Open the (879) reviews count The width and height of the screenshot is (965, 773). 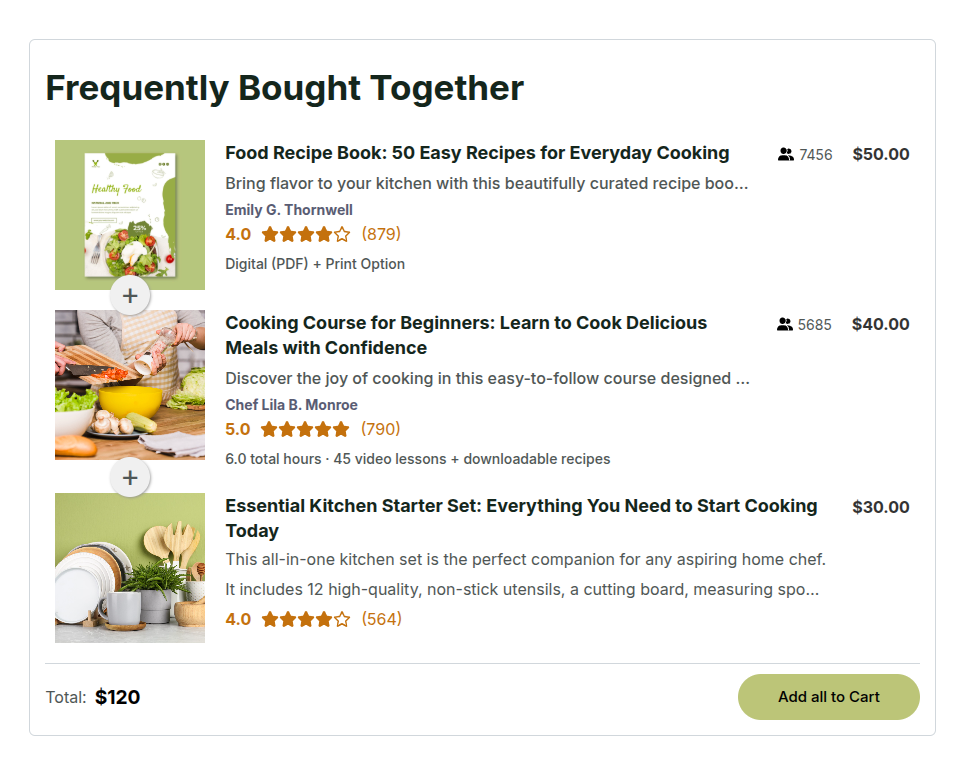(381, 234)
